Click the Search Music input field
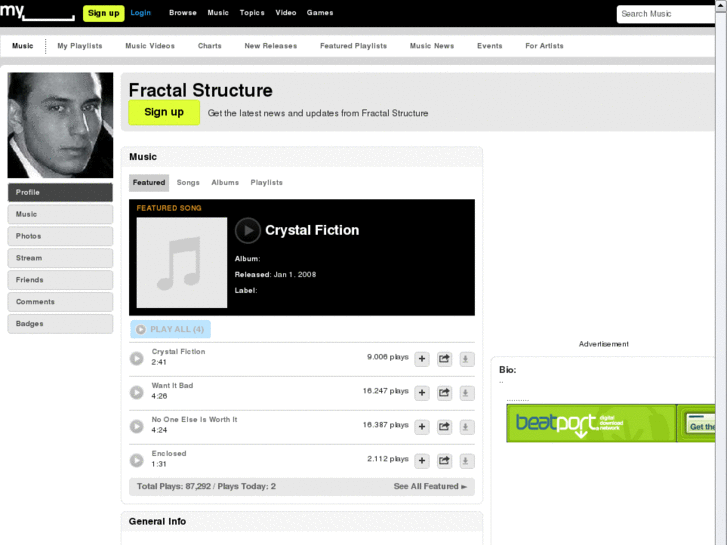This screenshot has height=545, width=727. coord(667,14)
